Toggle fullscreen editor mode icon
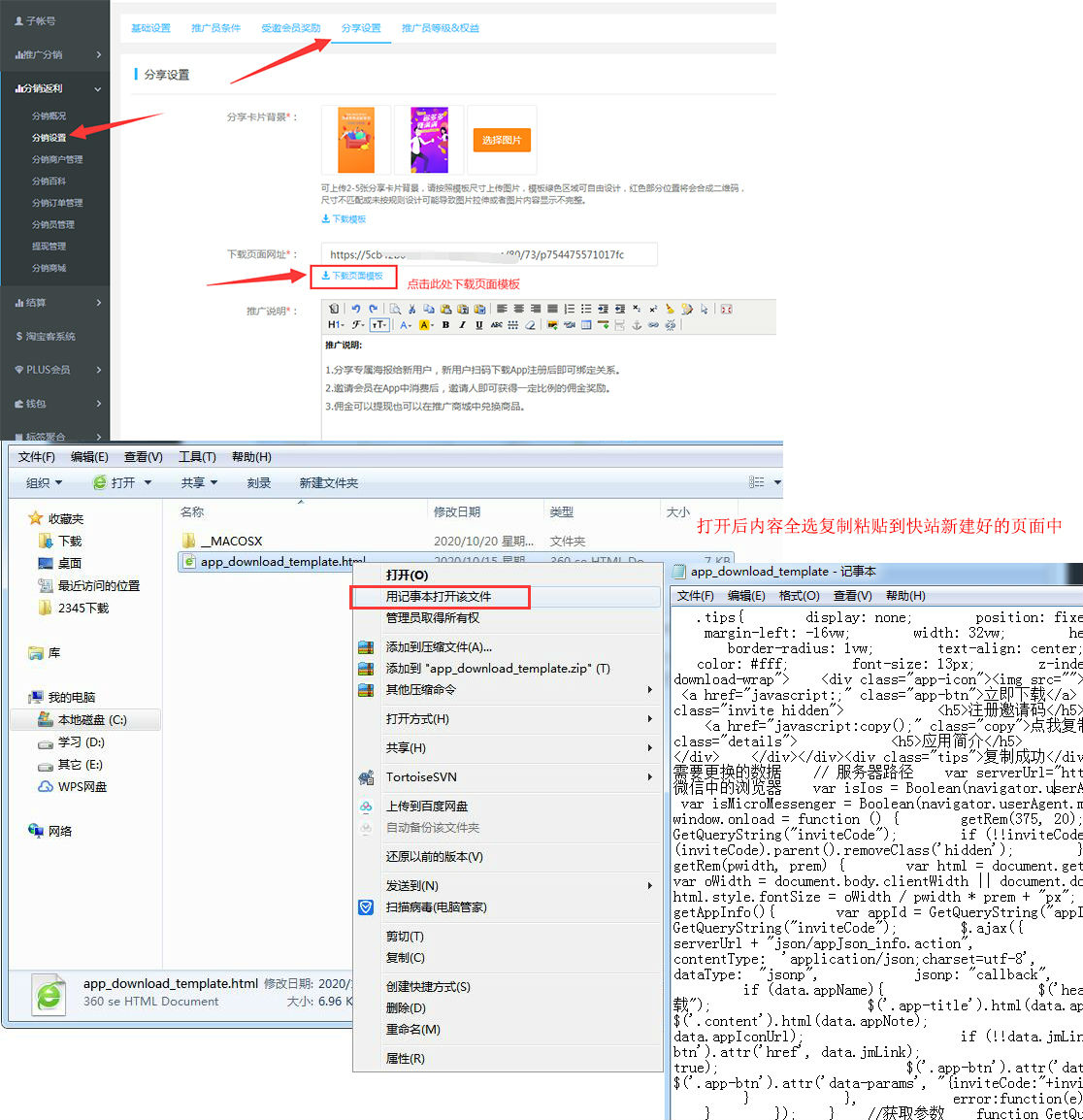 tap(727, 309)
